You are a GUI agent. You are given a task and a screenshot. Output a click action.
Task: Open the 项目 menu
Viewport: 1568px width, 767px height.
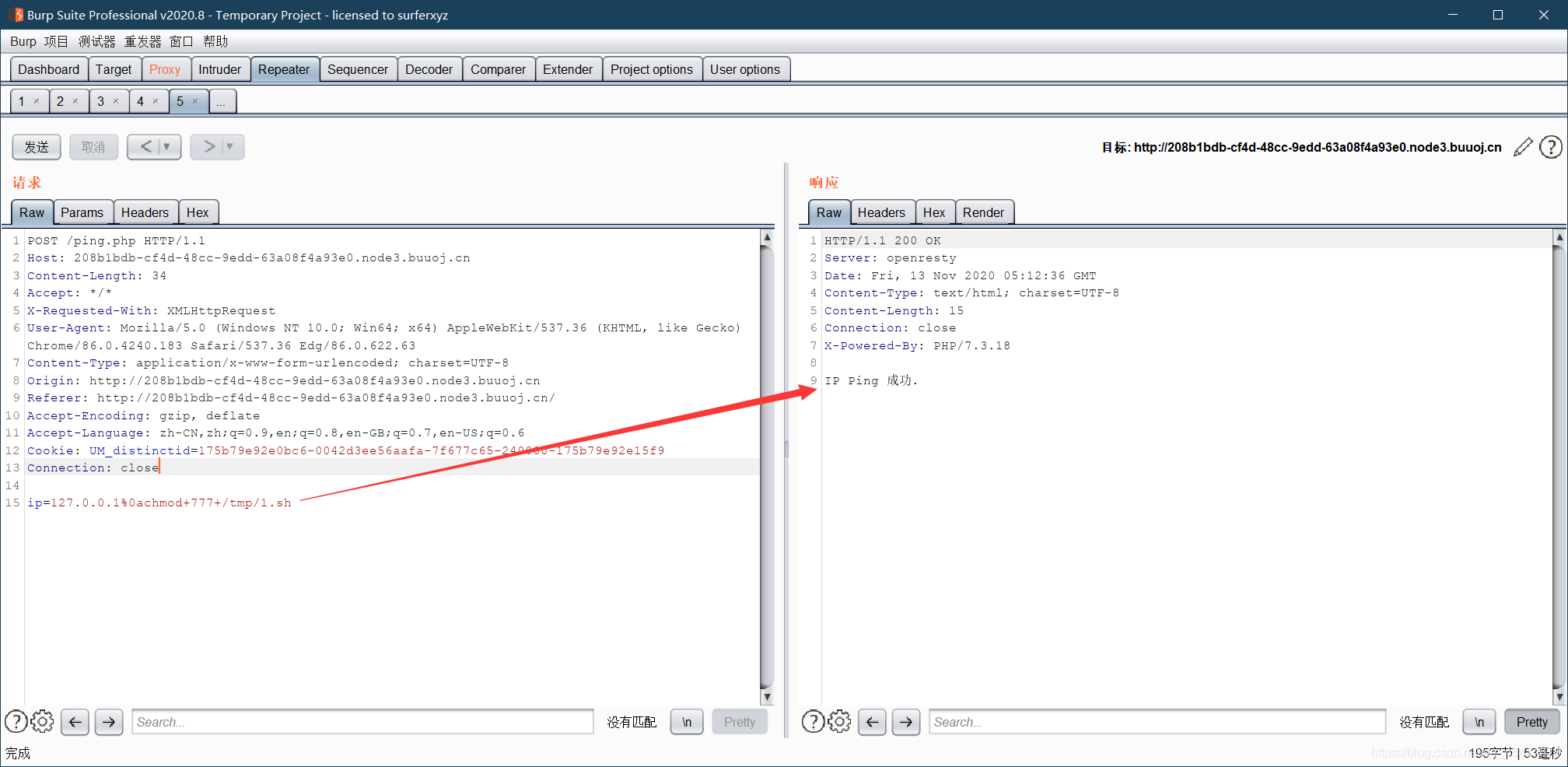pos(56,41)
